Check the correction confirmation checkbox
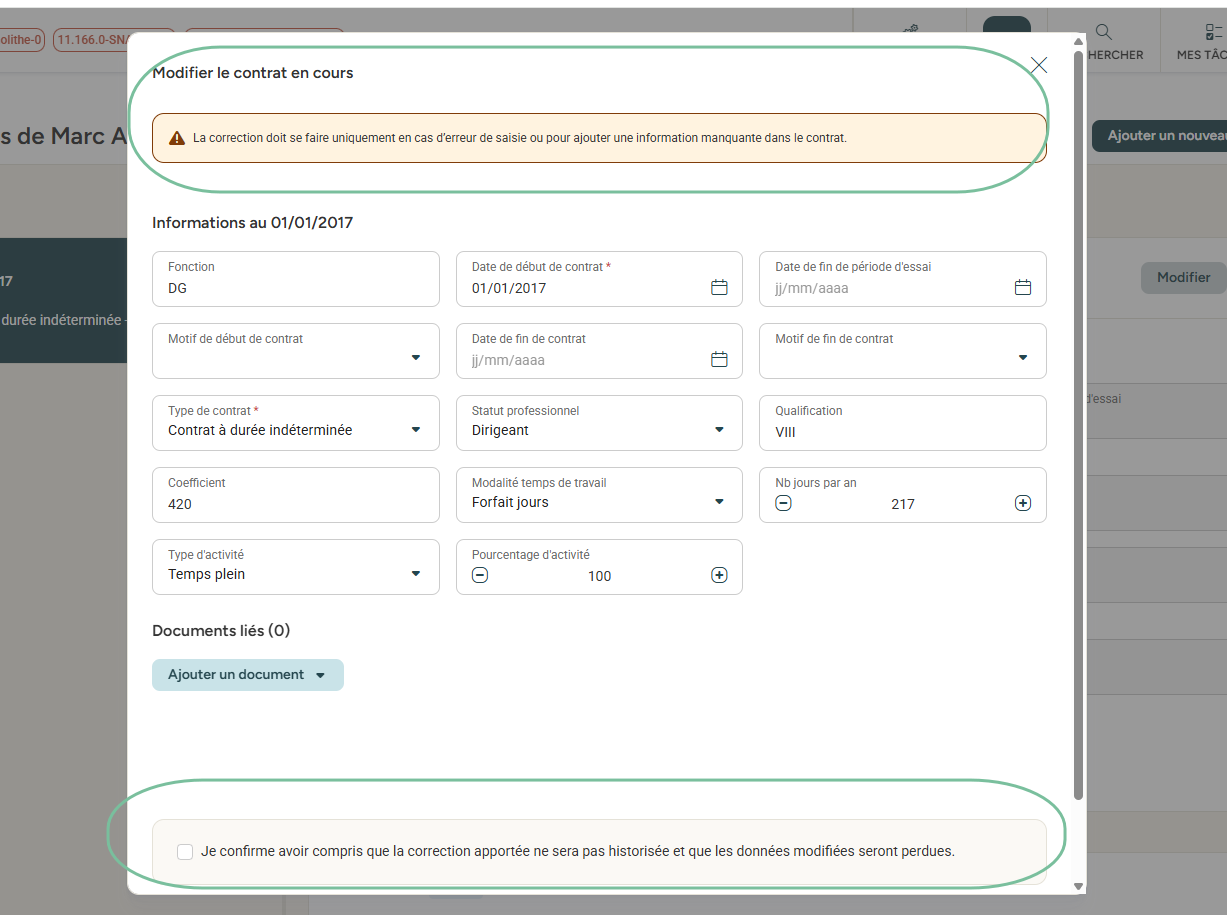 pyautogui.click(x=185, y=852)
